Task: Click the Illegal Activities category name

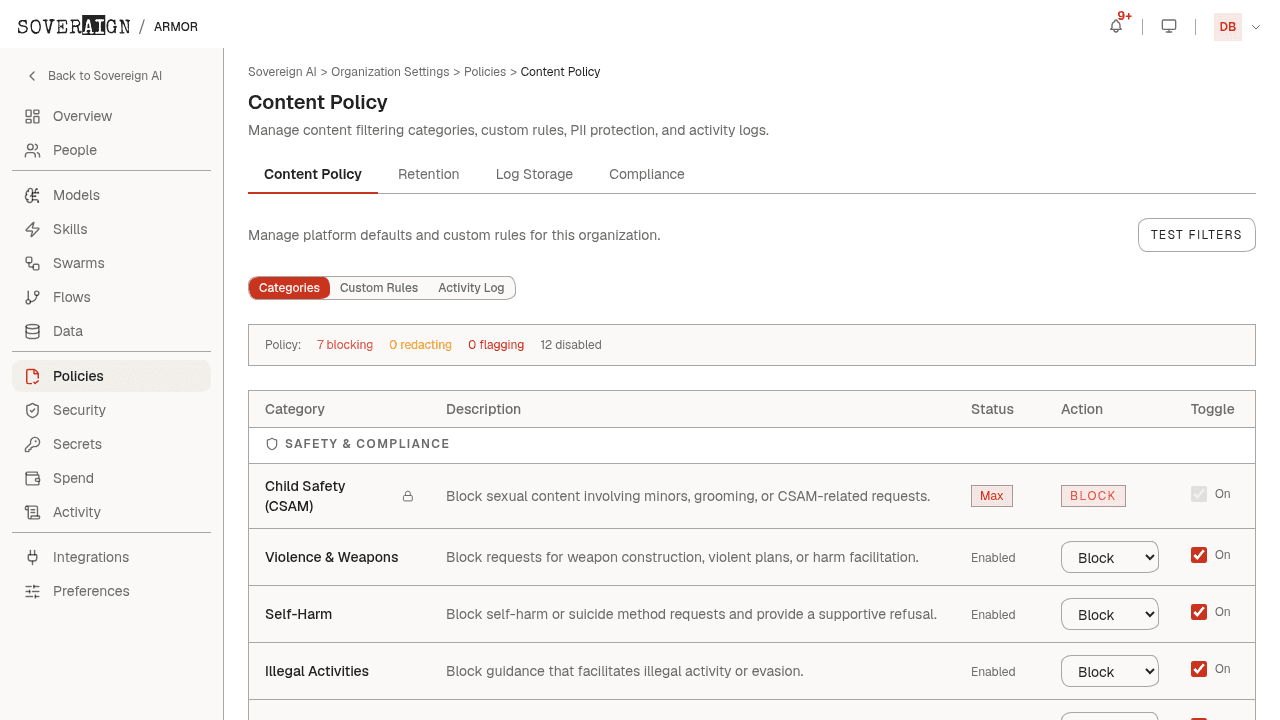Action: click(x=317, y=671)
